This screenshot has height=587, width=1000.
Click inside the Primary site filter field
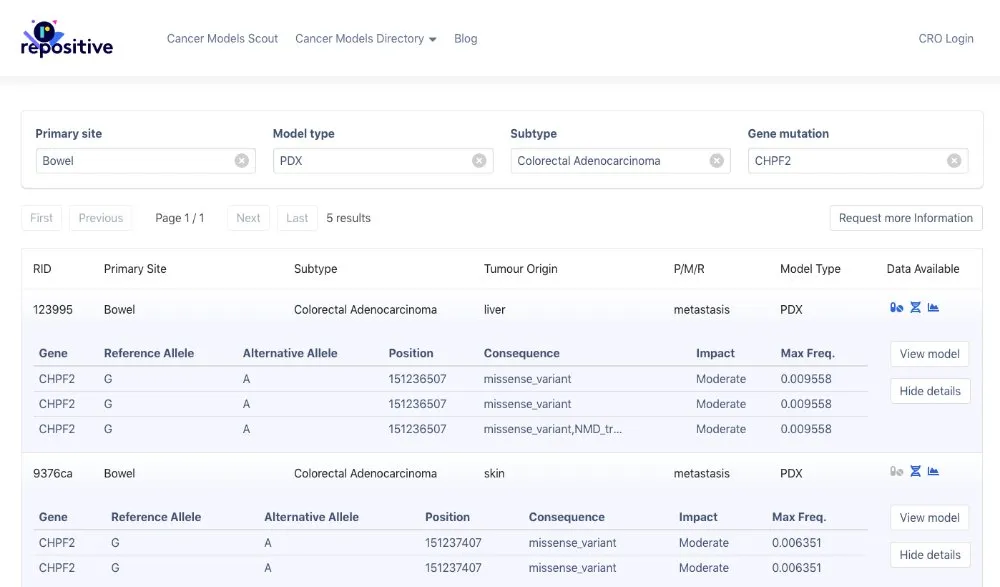(x=130, y=160)
